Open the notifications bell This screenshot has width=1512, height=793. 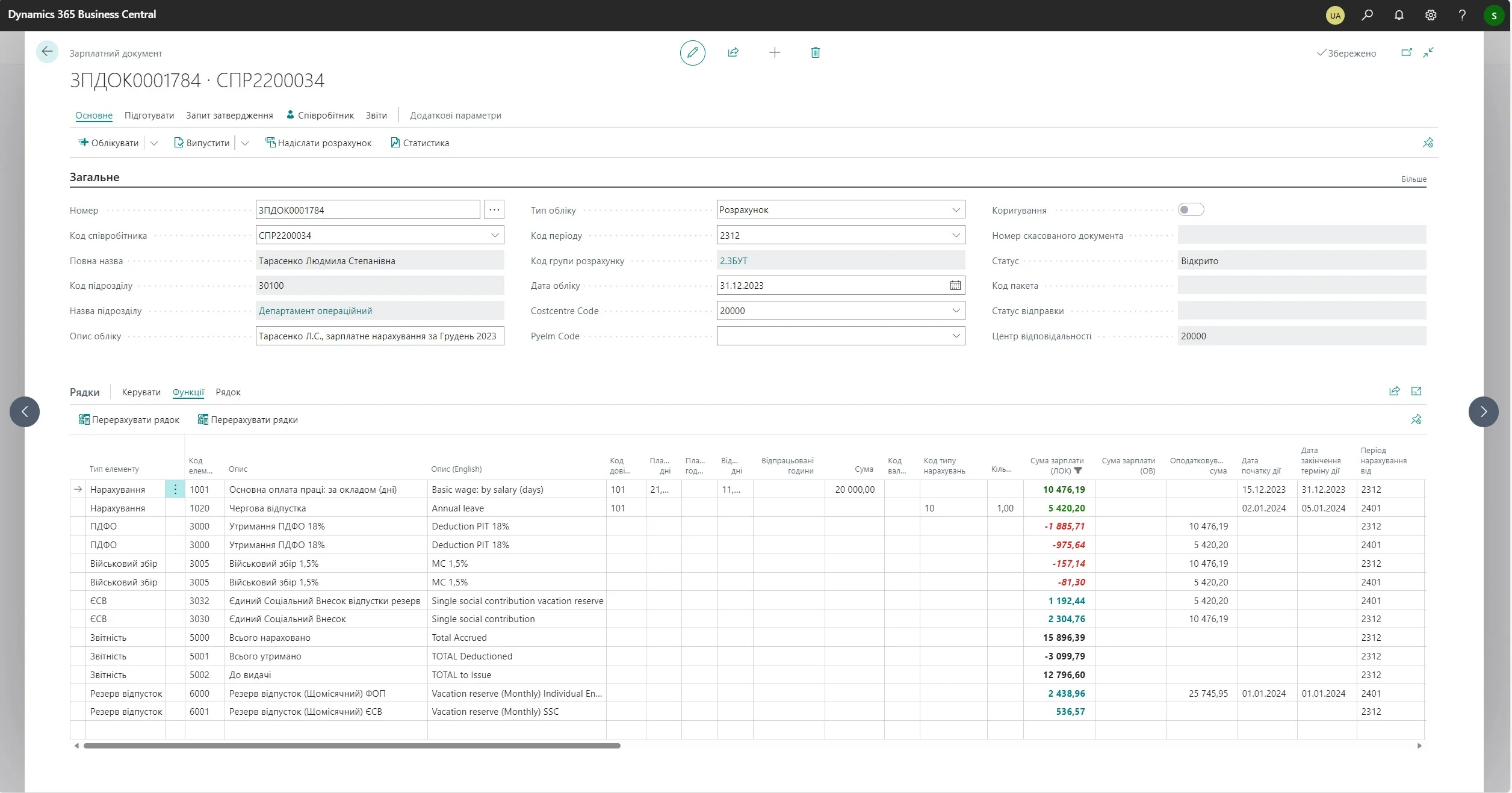pyautogui.click(x=1399, y=15)
